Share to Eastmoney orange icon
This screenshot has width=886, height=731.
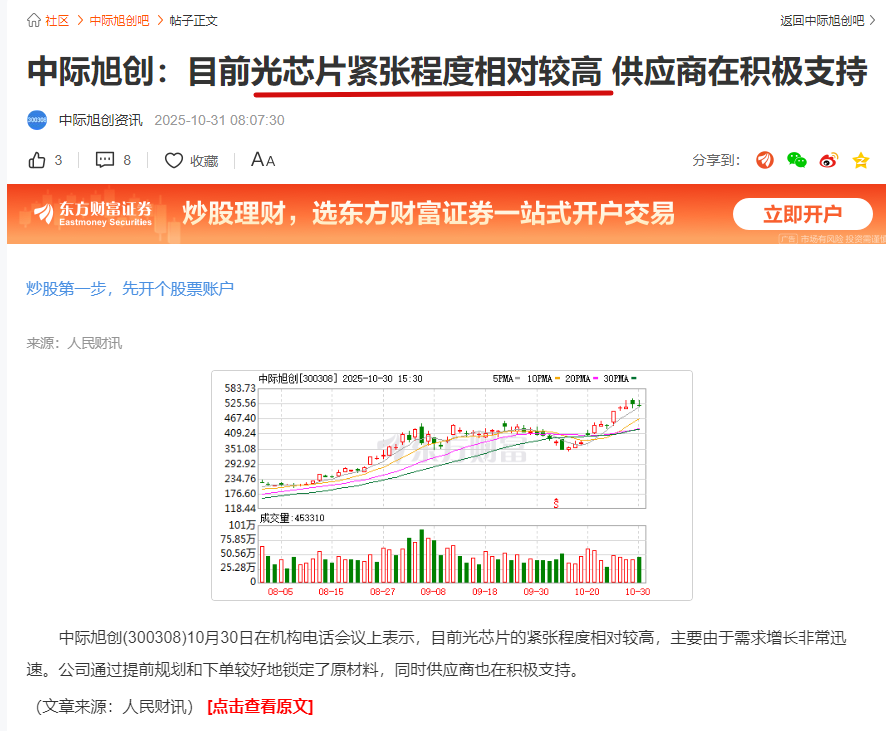pos(765,160)
